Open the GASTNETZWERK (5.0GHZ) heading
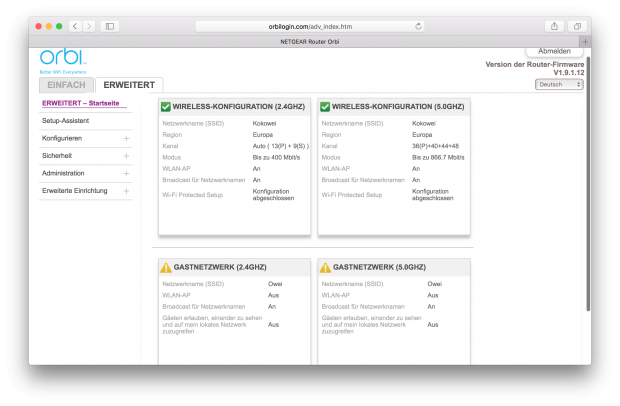The height and width of the screenshot is (406, 620). coord(380,267)
